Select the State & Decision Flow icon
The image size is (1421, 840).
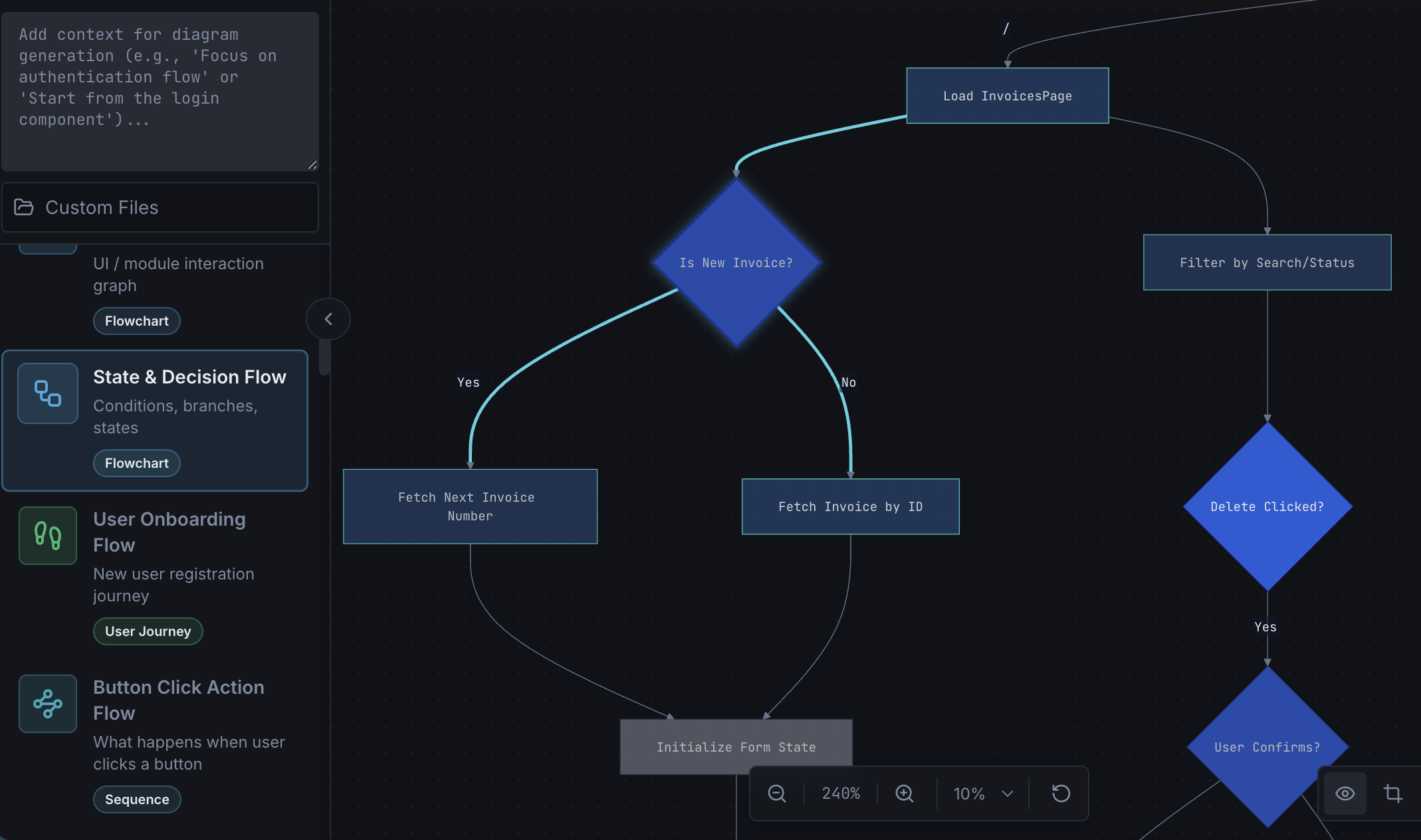47,393
